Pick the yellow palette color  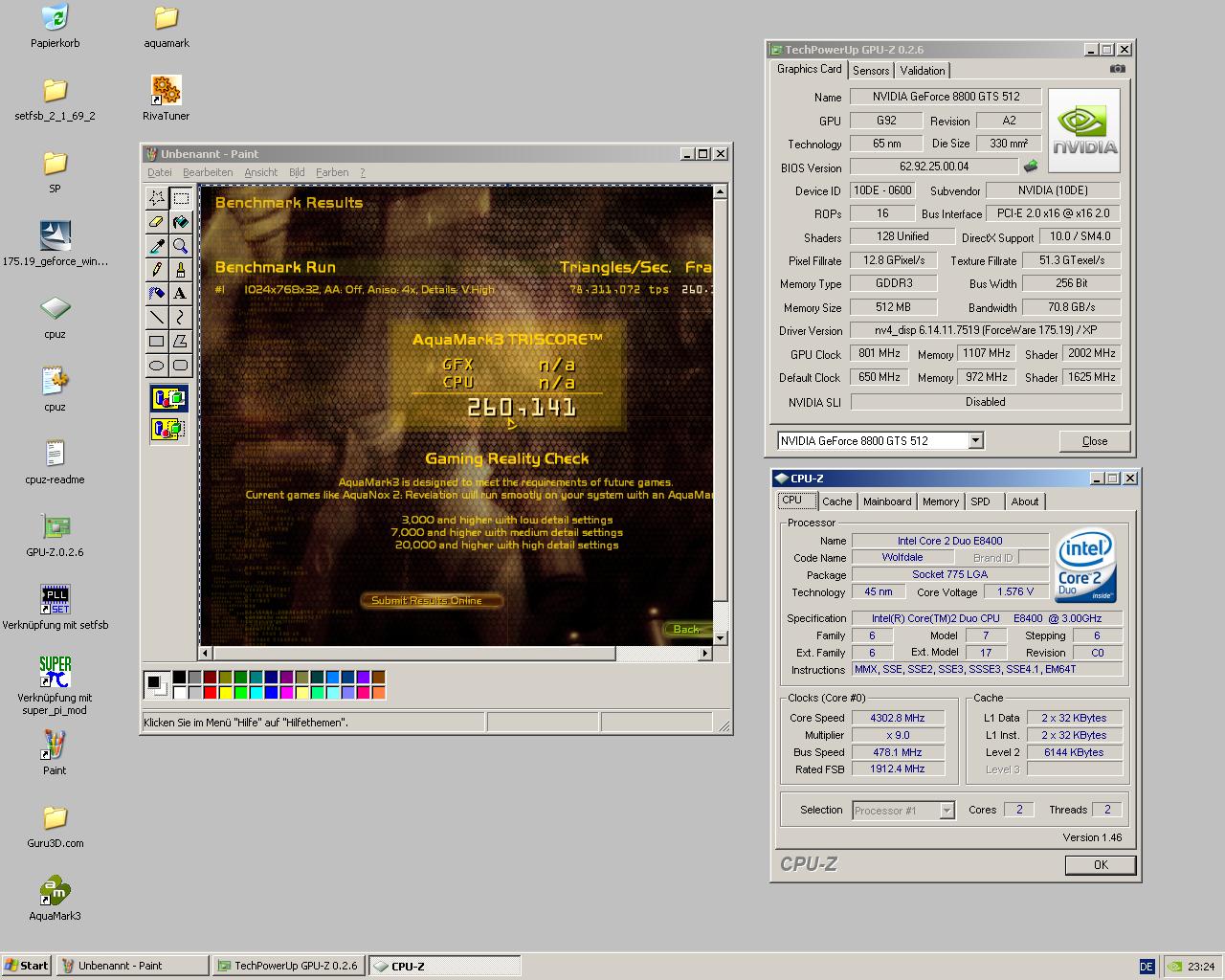coord(225,692)
